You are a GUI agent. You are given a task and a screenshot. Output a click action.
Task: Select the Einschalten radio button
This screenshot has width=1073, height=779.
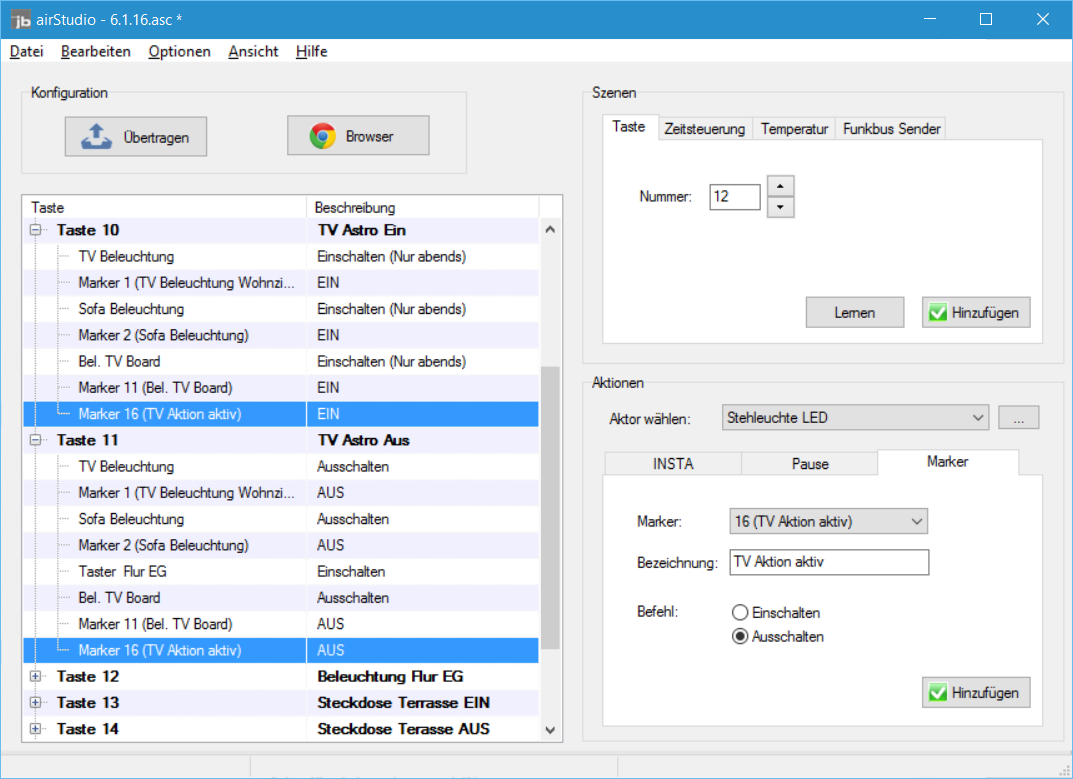(x=740, y=613)
